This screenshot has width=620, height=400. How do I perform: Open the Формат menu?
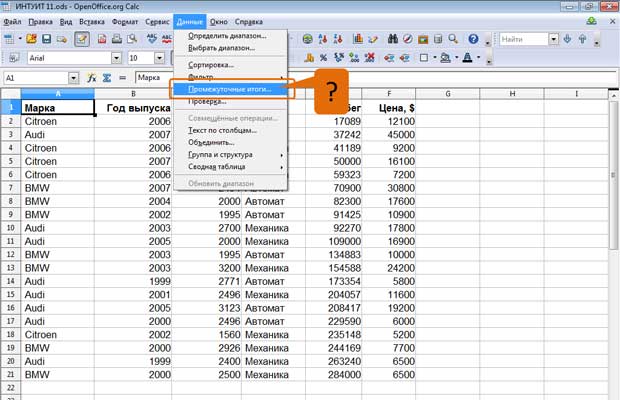[125, 22]
